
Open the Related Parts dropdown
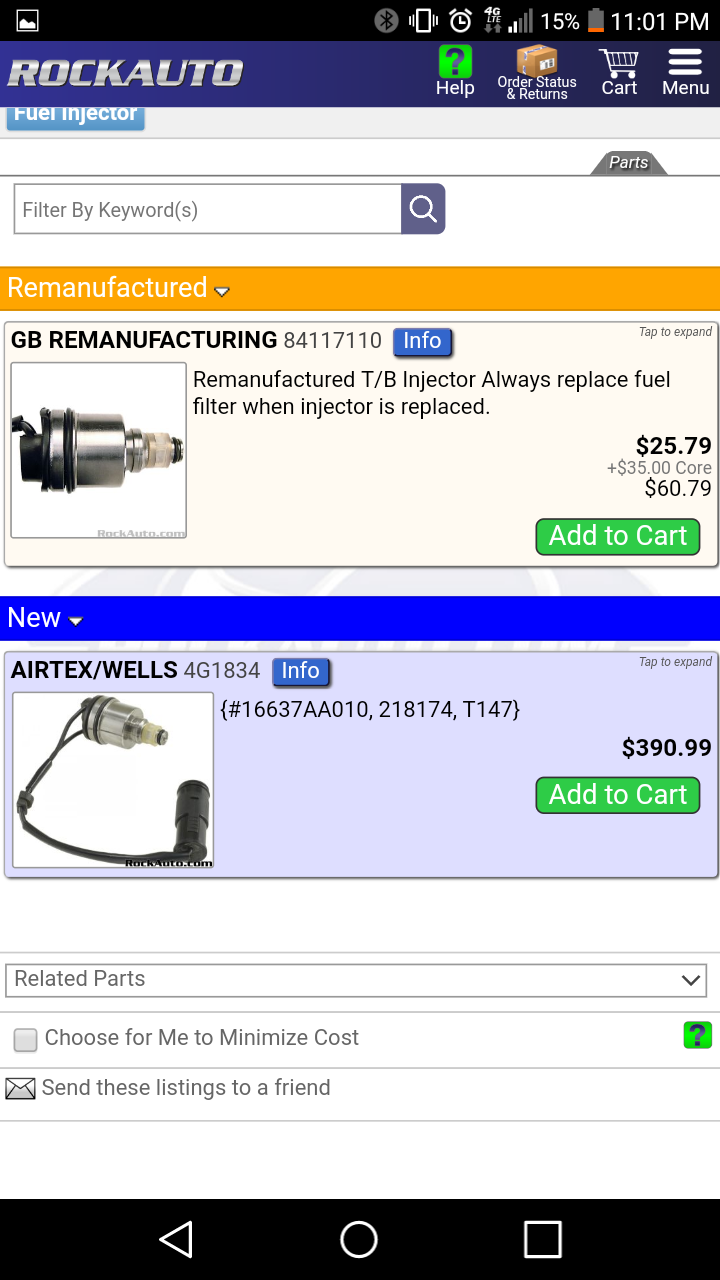pos(356,980)
